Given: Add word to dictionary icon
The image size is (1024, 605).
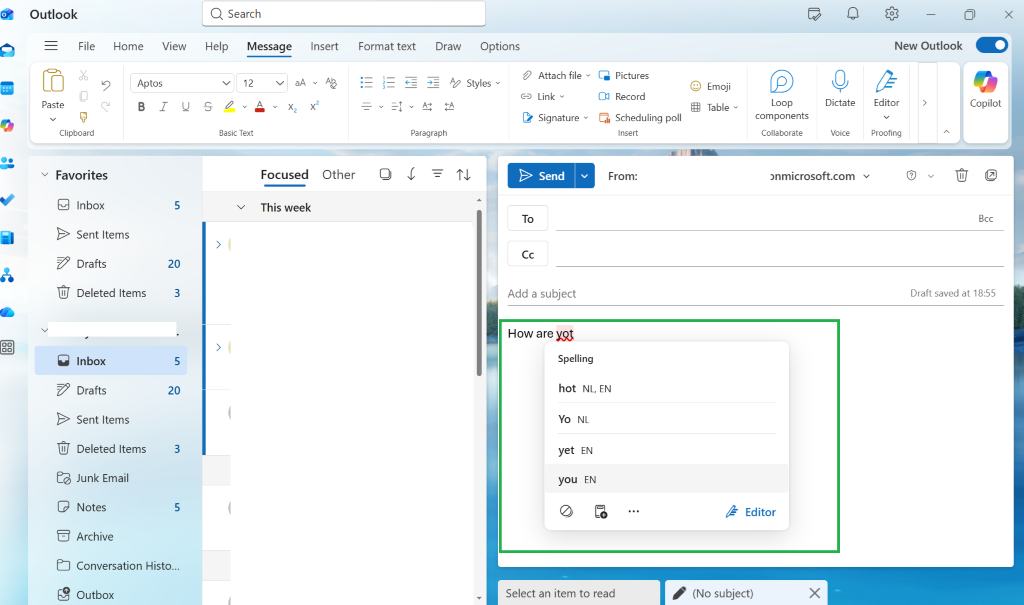Looking at the screenshot, I should coord(601,512).
